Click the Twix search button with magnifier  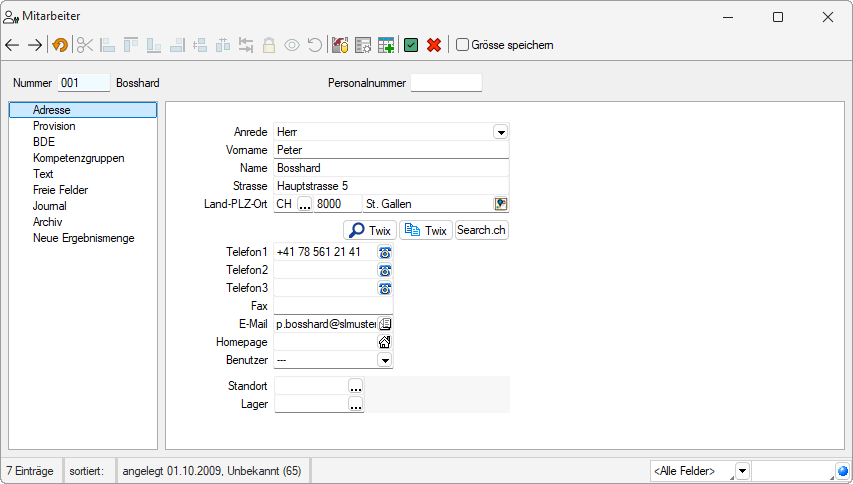369,230
